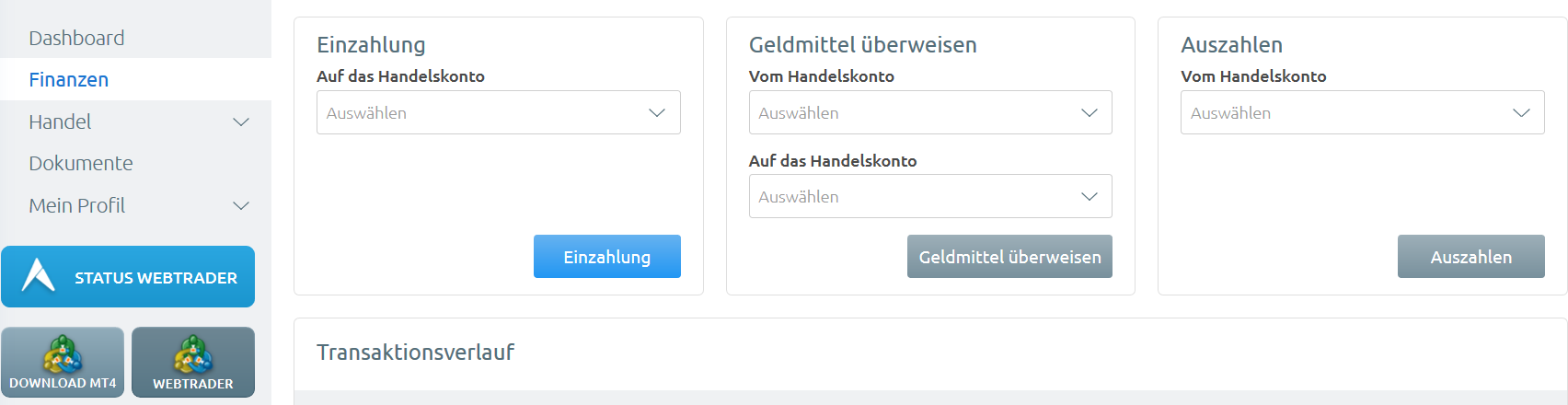Open Auszahlen account dropdown arrow

pos(1521,112)
